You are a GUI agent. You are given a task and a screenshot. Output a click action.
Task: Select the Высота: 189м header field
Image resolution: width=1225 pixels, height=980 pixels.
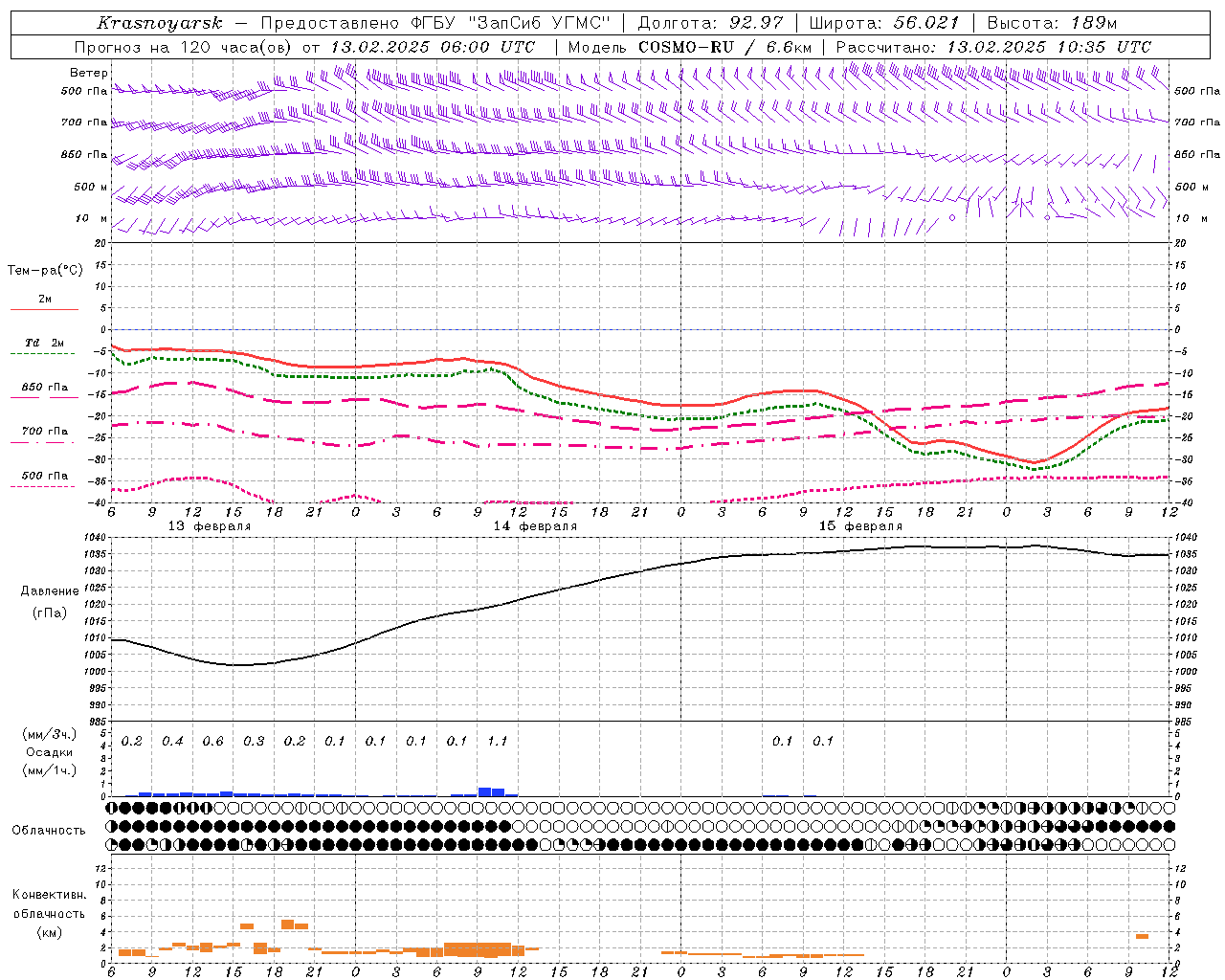[1051, 23]
